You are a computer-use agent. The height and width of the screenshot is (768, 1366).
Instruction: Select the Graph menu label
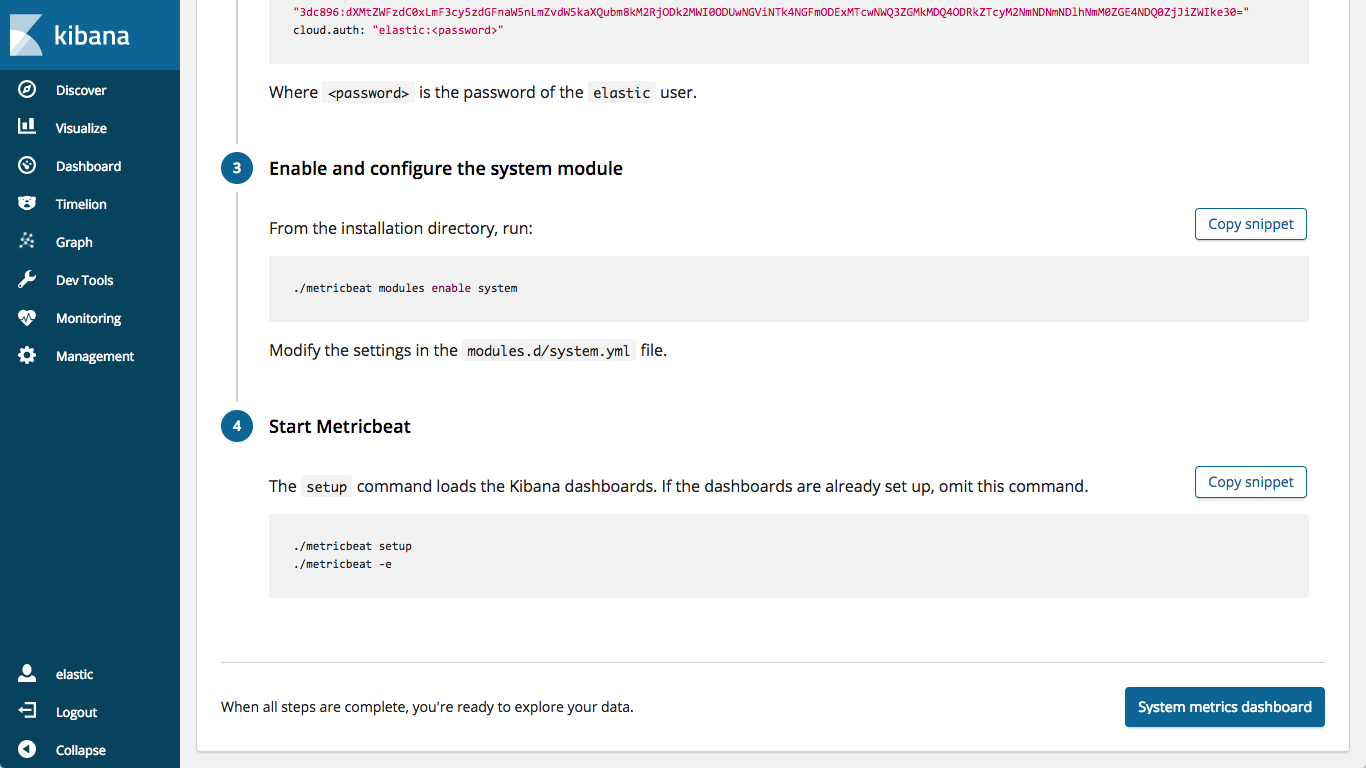(74, 242)
